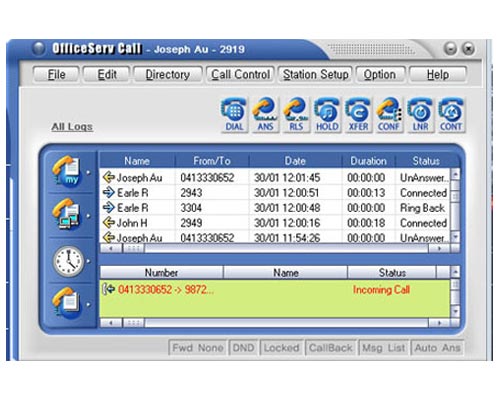The height and width of the screenshot is (400, 500).
Task: Open the File menu
Action: tap(56, 74)
